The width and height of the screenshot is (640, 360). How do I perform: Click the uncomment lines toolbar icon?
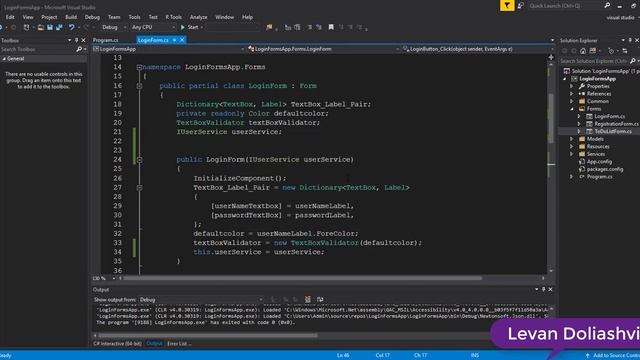[x=319, y=27]
